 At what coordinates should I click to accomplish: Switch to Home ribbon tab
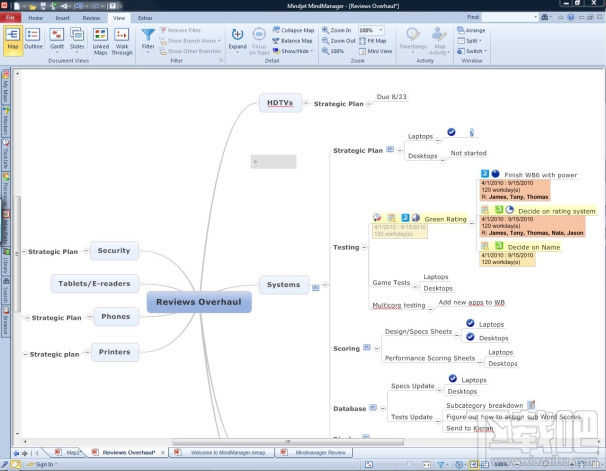tap(35, 18)
